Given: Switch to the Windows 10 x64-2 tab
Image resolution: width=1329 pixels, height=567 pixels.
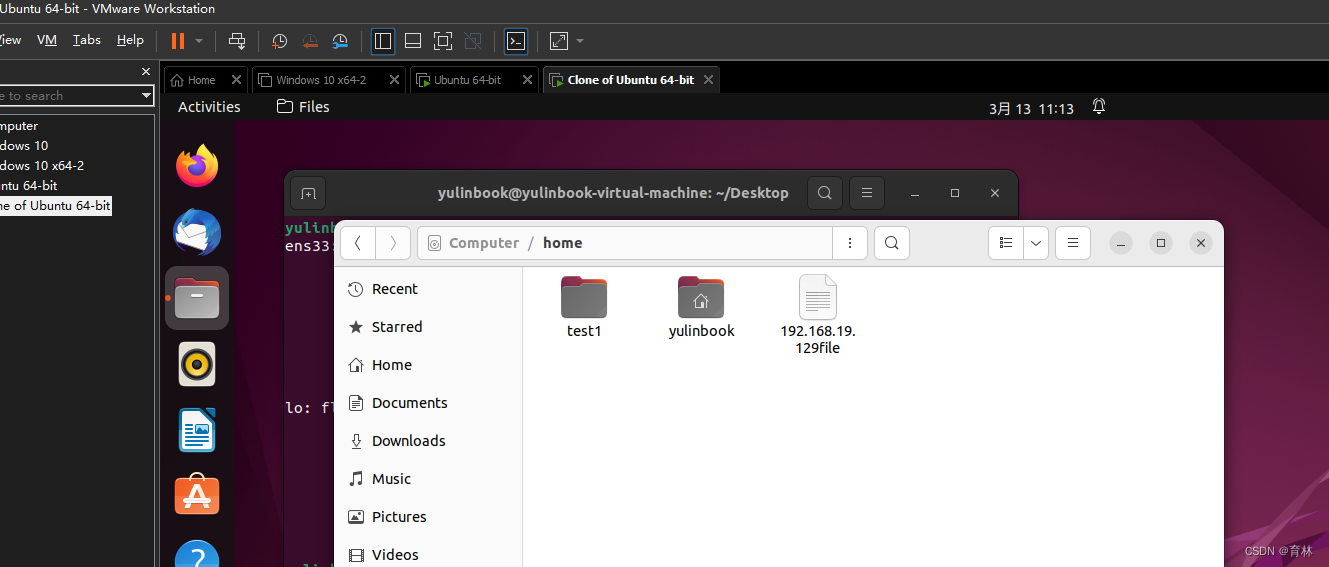Looking at the screenshot, I should coord(320,80).
